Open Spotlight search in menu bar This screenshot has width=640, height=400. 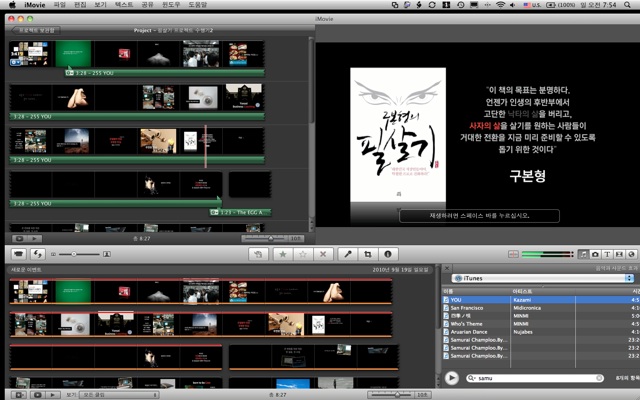627,4
